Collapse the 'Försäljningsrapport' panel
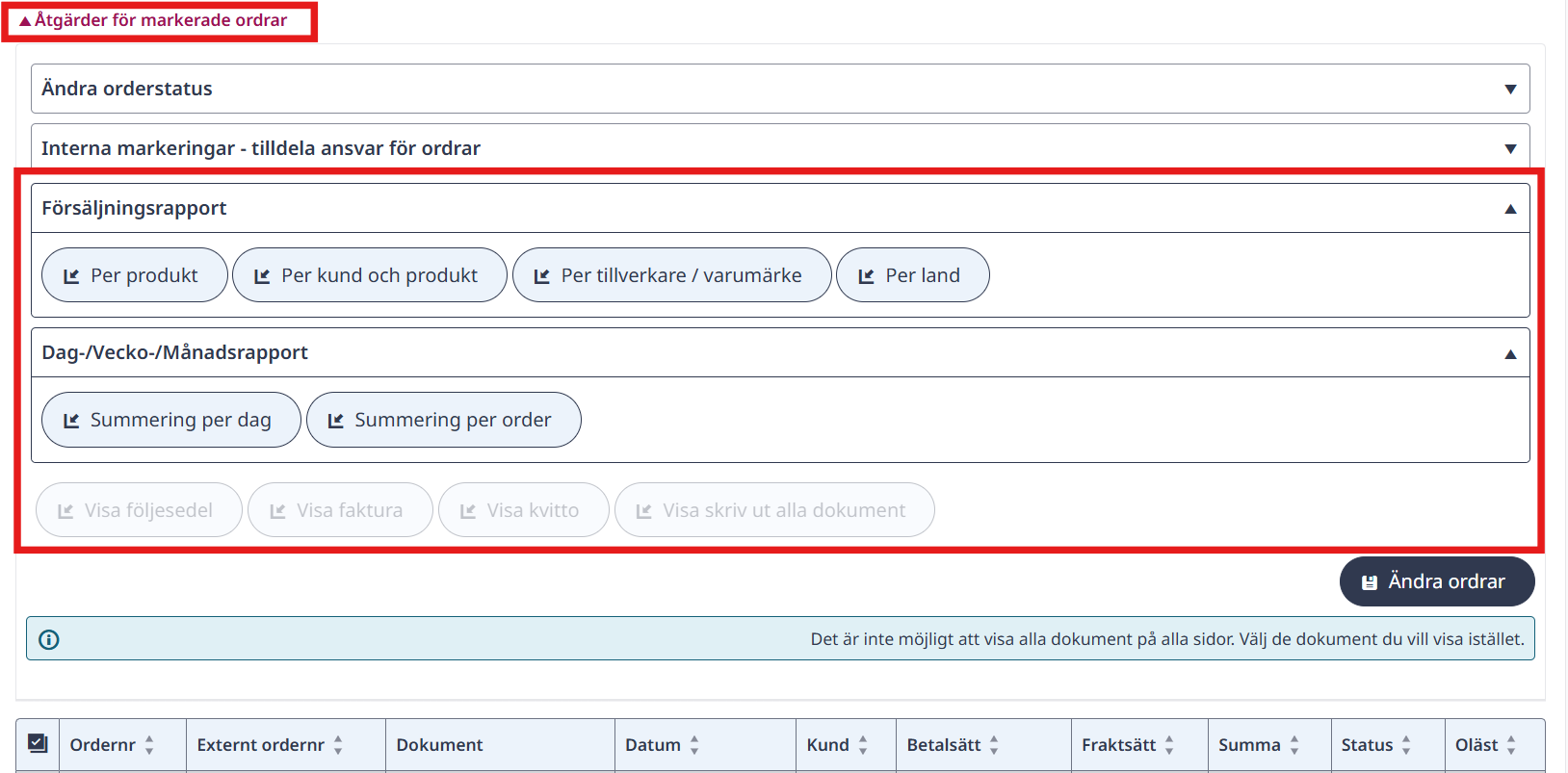1568x773 pixels. 780,208
